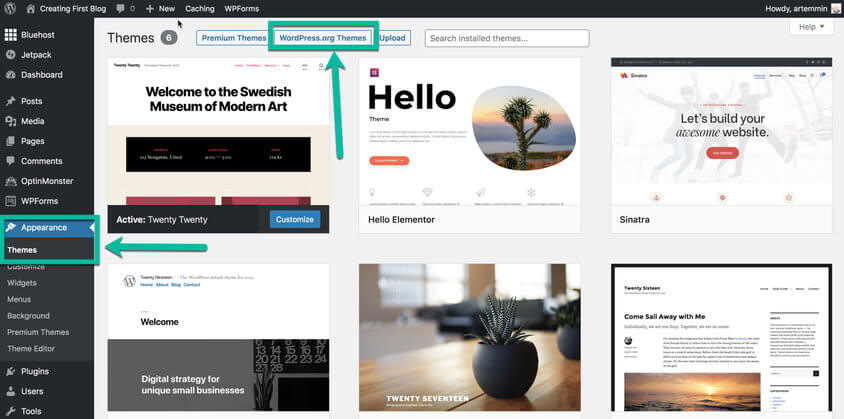This screenshot has height=419, width=844.
Task: Click the WordPress logo icon
Action: click(x=11, y=8)
